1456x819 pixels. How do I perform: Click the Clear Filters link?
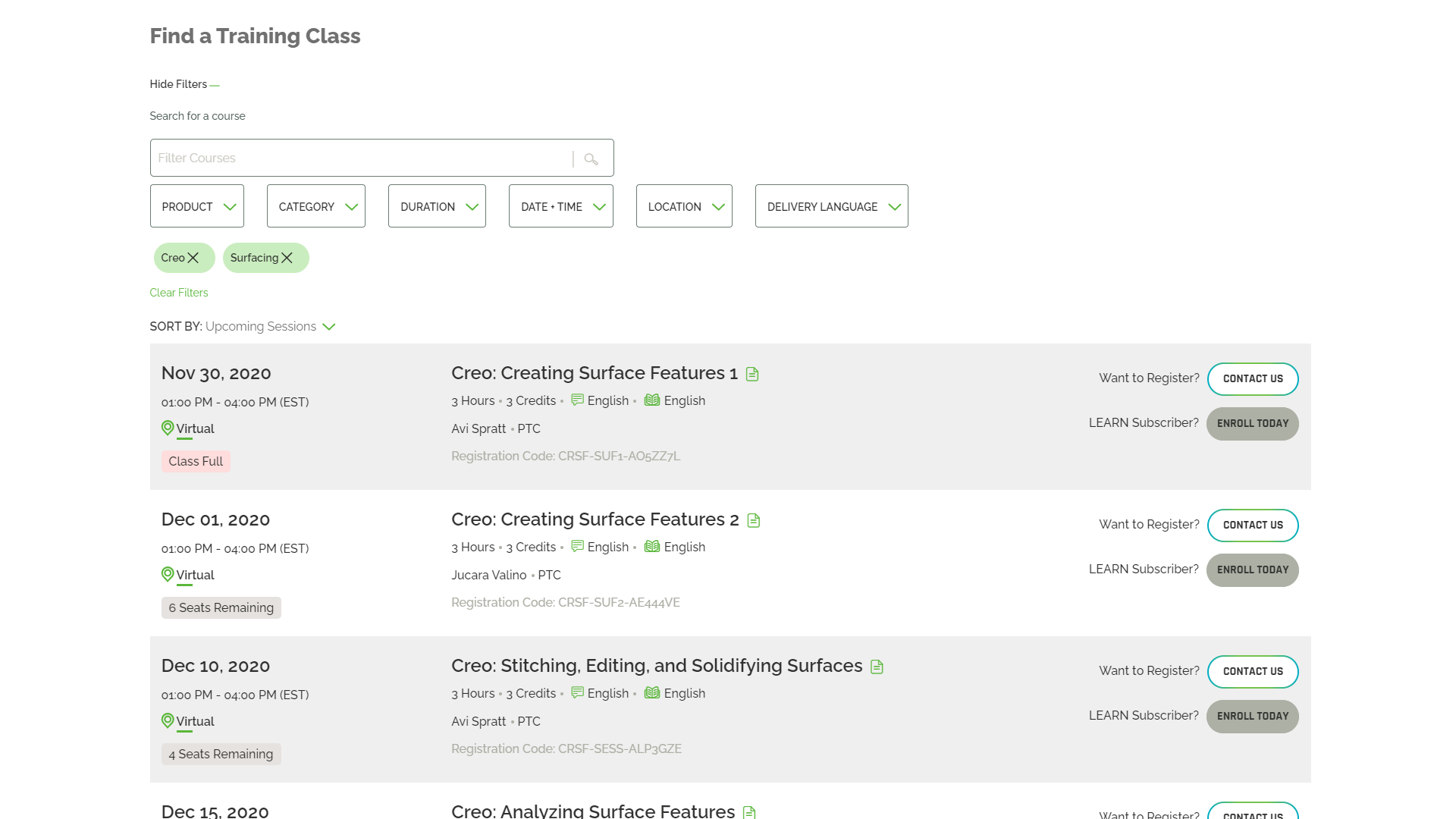click(179, 293)
